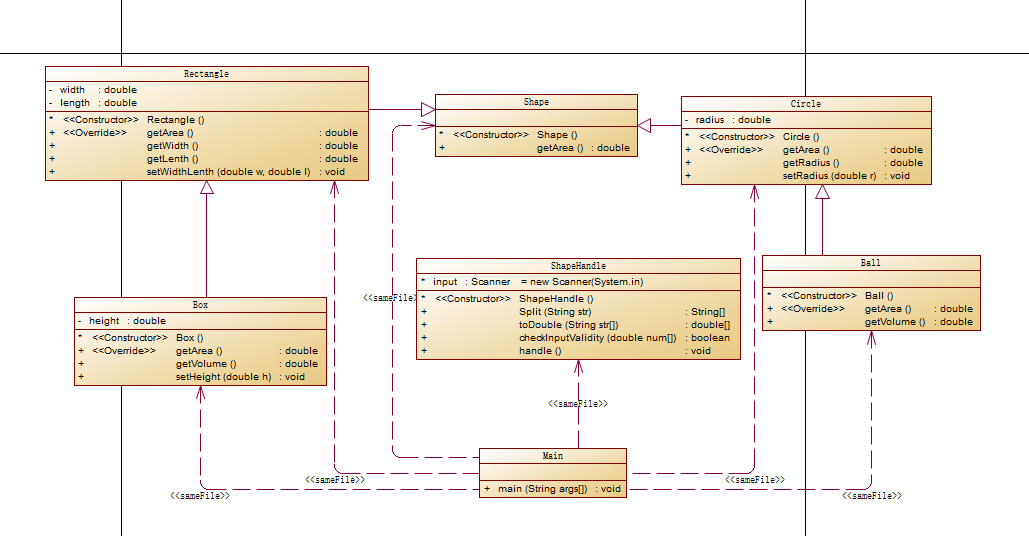Viewport: 1029px width, 536px height.
Task: Click the inheritance arrowhead from Circle into Shape
Action: click(644, 125)
